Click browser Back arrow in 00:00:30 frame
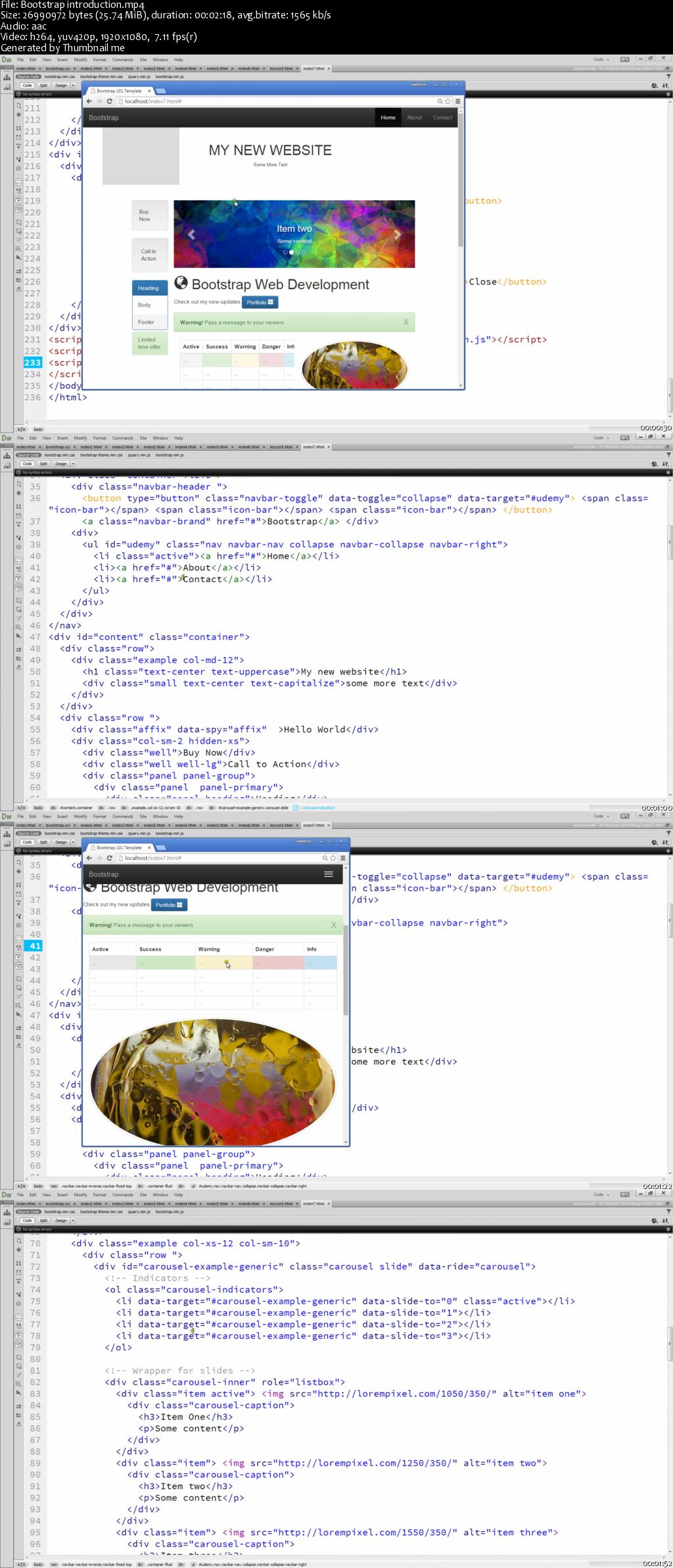The height and width of the screenshot is (1568, 673). point(89,101)
